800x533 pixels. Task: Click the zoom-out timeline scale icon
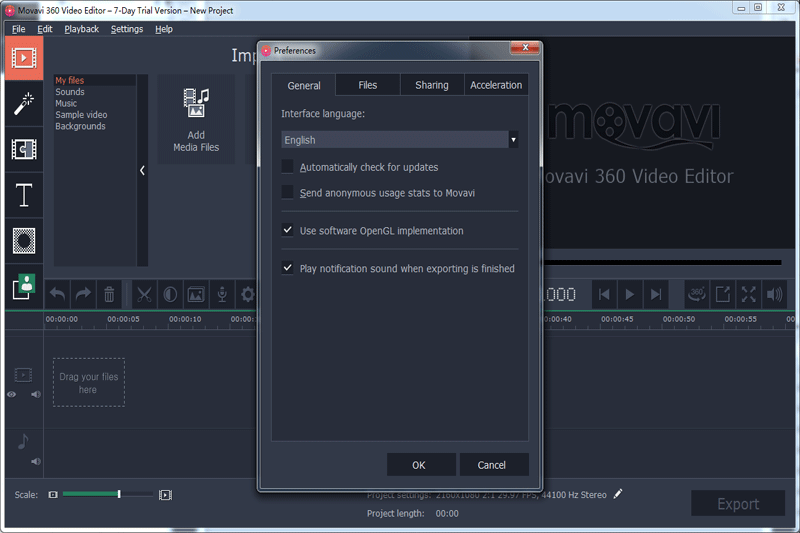click(53, 495)
